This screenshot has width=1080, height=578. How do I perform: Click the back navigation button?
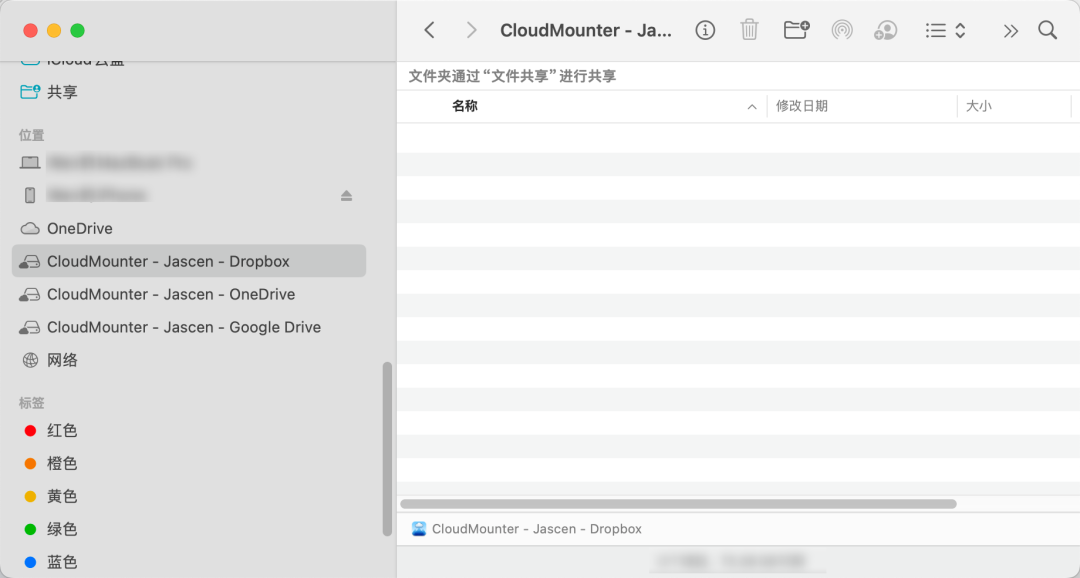(x=429, y=30)
